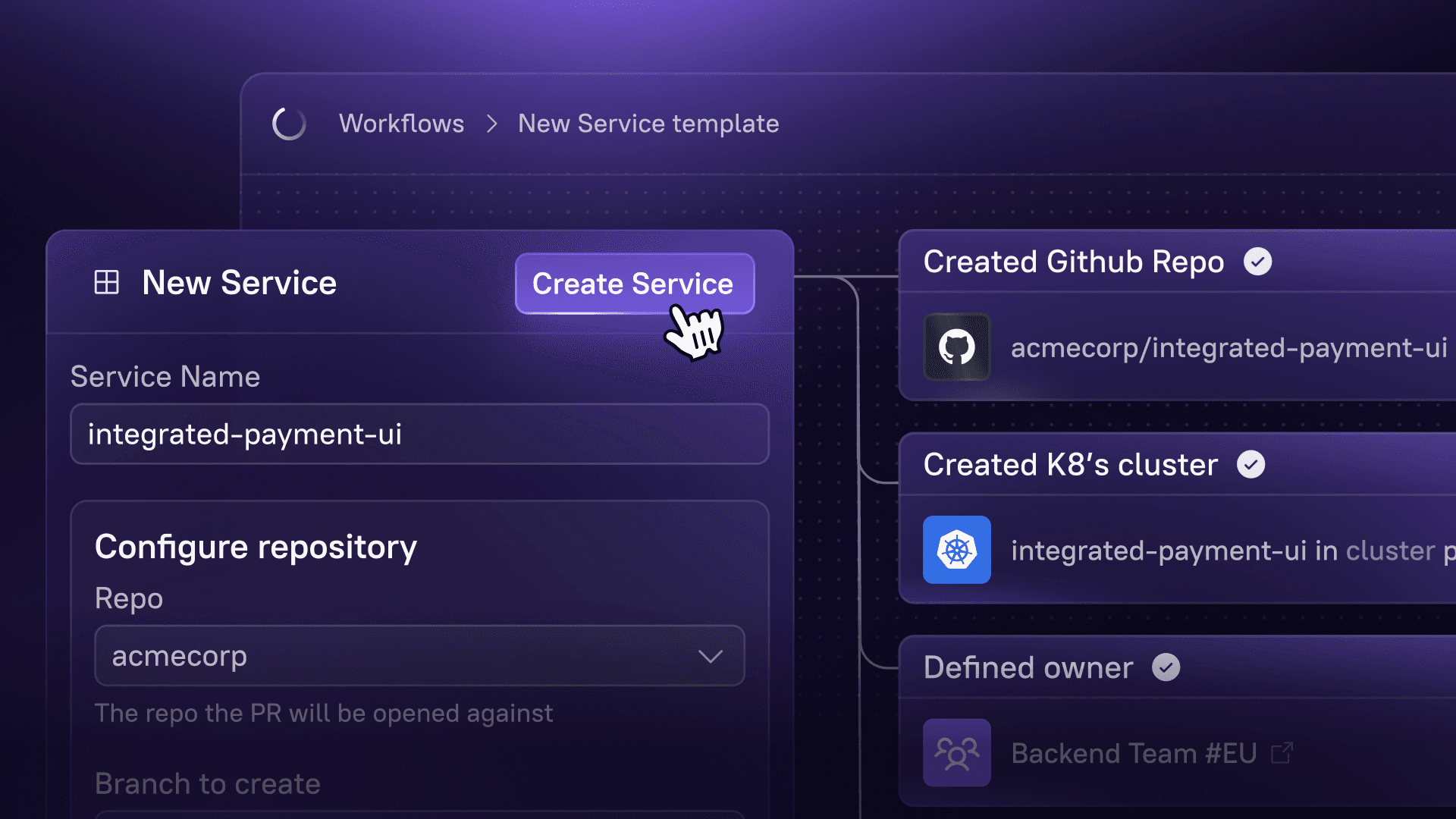Expand the breadcrumb chevron after Workflows
Image resolution: width=1456 pixels, height=819 pixels.
point(491,124)
